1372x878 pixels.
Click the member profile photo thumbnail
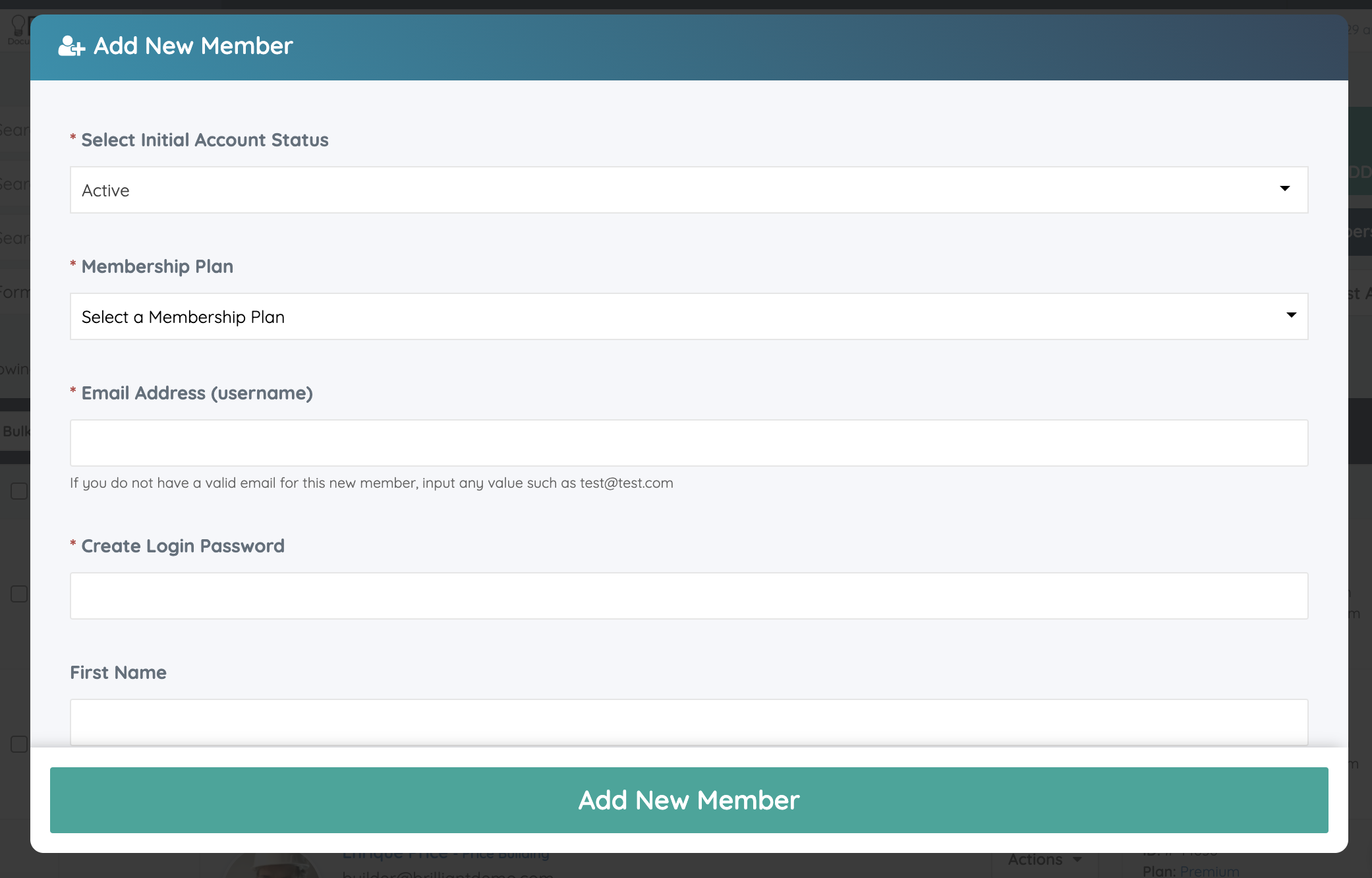click(x=273, y=867)
